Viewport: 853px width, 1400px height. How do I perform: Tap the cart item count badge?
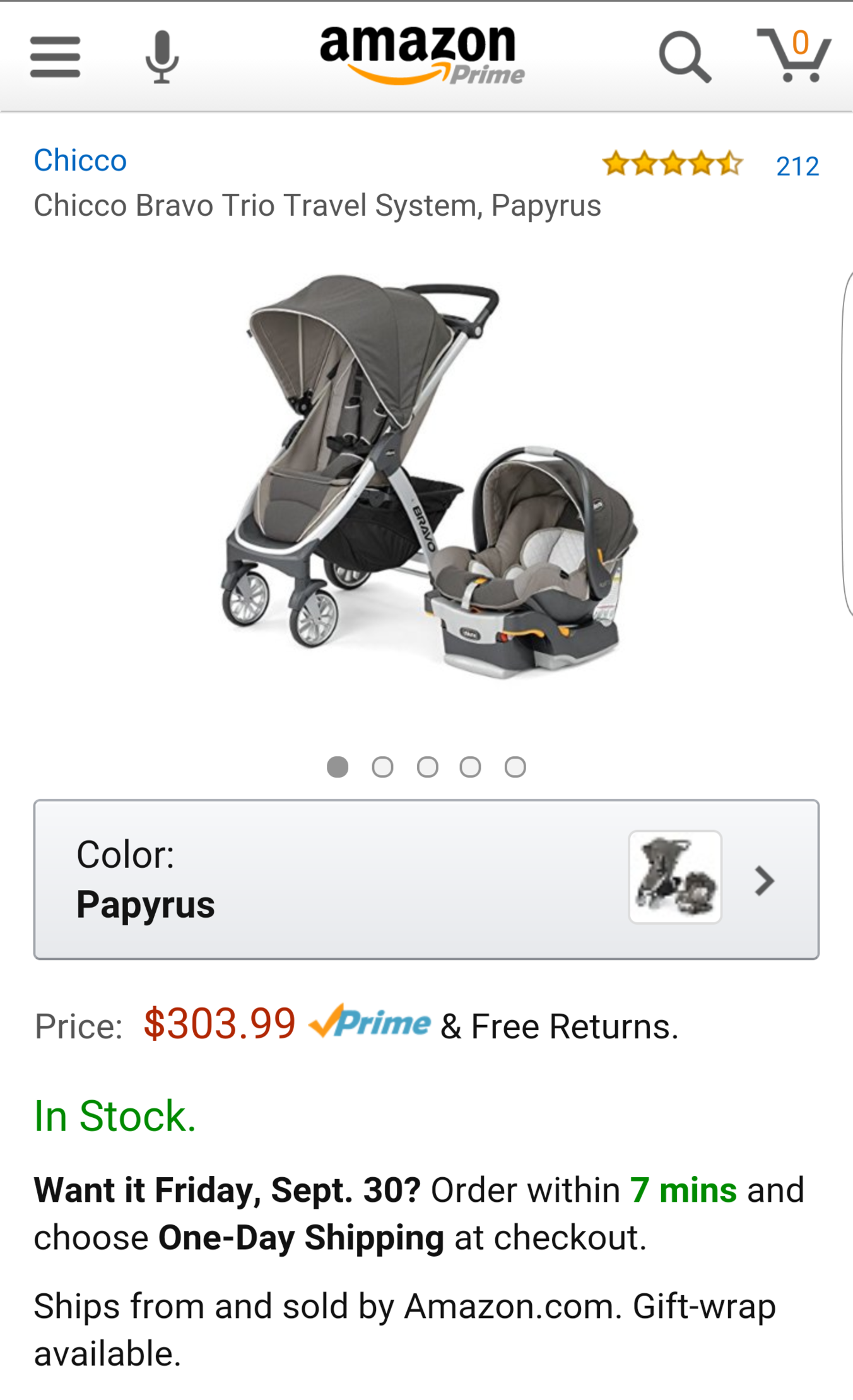pyautogui.click(x=800, y=43)
